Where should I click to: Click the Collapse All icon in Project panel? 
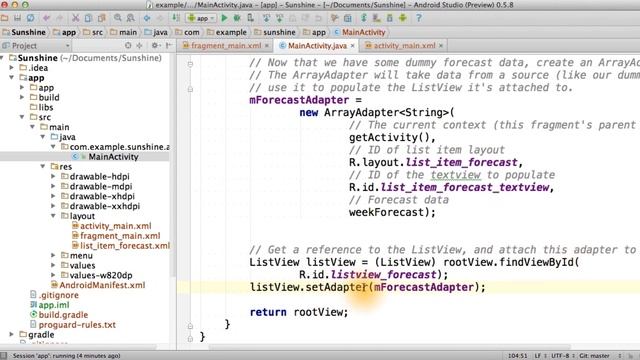[x=139, y=46]
